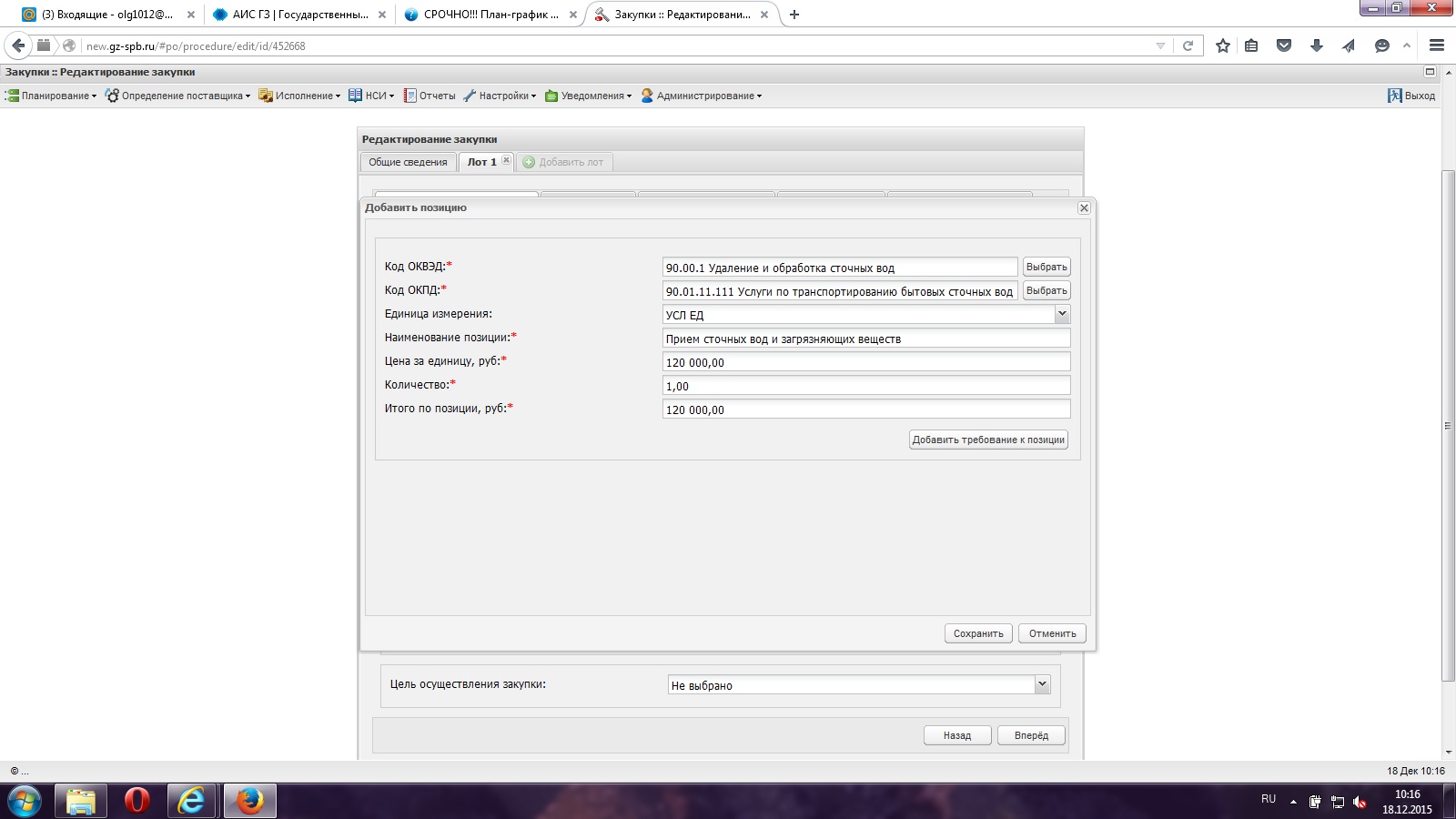Expand the Цель осуществления закупки dropdown
Viewport: 1456px width, 819px height.
pyautogui.click(x=1042, y=684)
